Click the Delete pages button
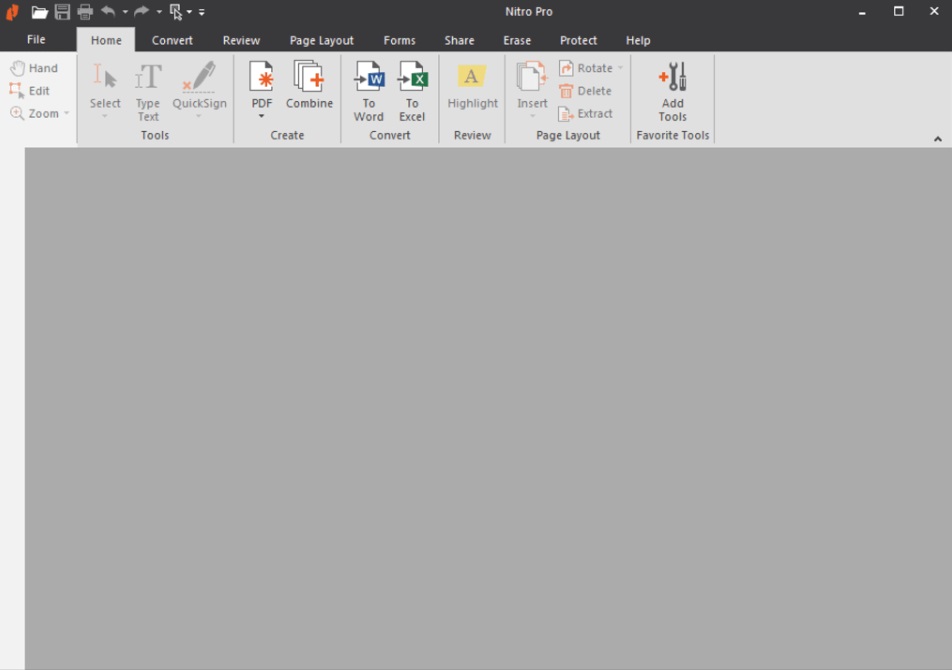This screenshot has height=670, width=952. [585, 91]
